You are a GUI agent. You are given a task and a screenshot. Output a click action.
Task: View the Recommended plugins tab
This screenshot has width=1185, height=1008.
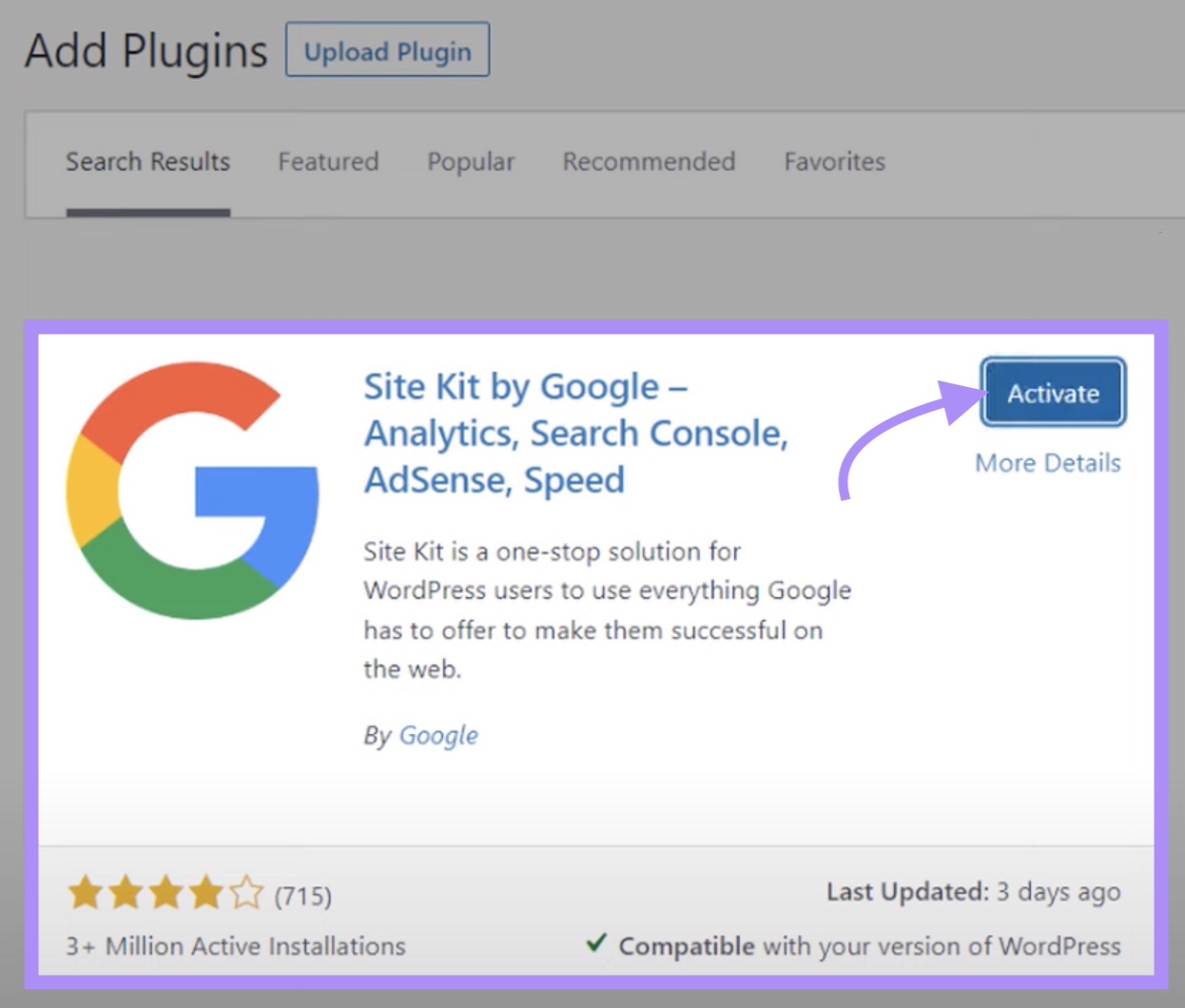coord(648,162)
